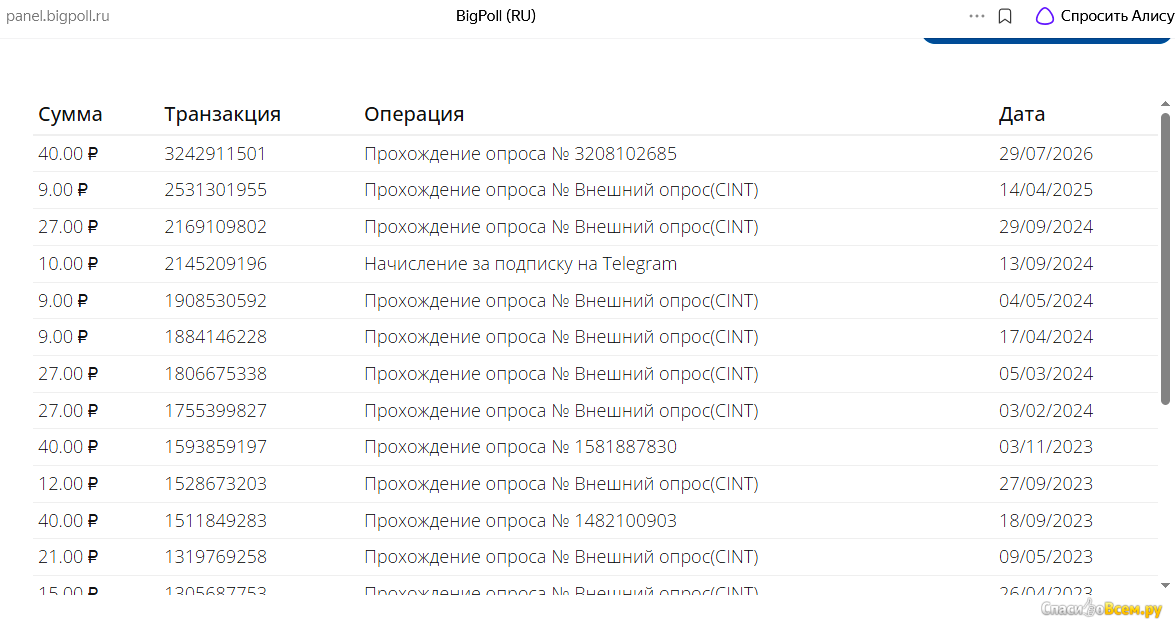
Task: Bookmark this page with the bookmark icon
Action: (1005, 16)
